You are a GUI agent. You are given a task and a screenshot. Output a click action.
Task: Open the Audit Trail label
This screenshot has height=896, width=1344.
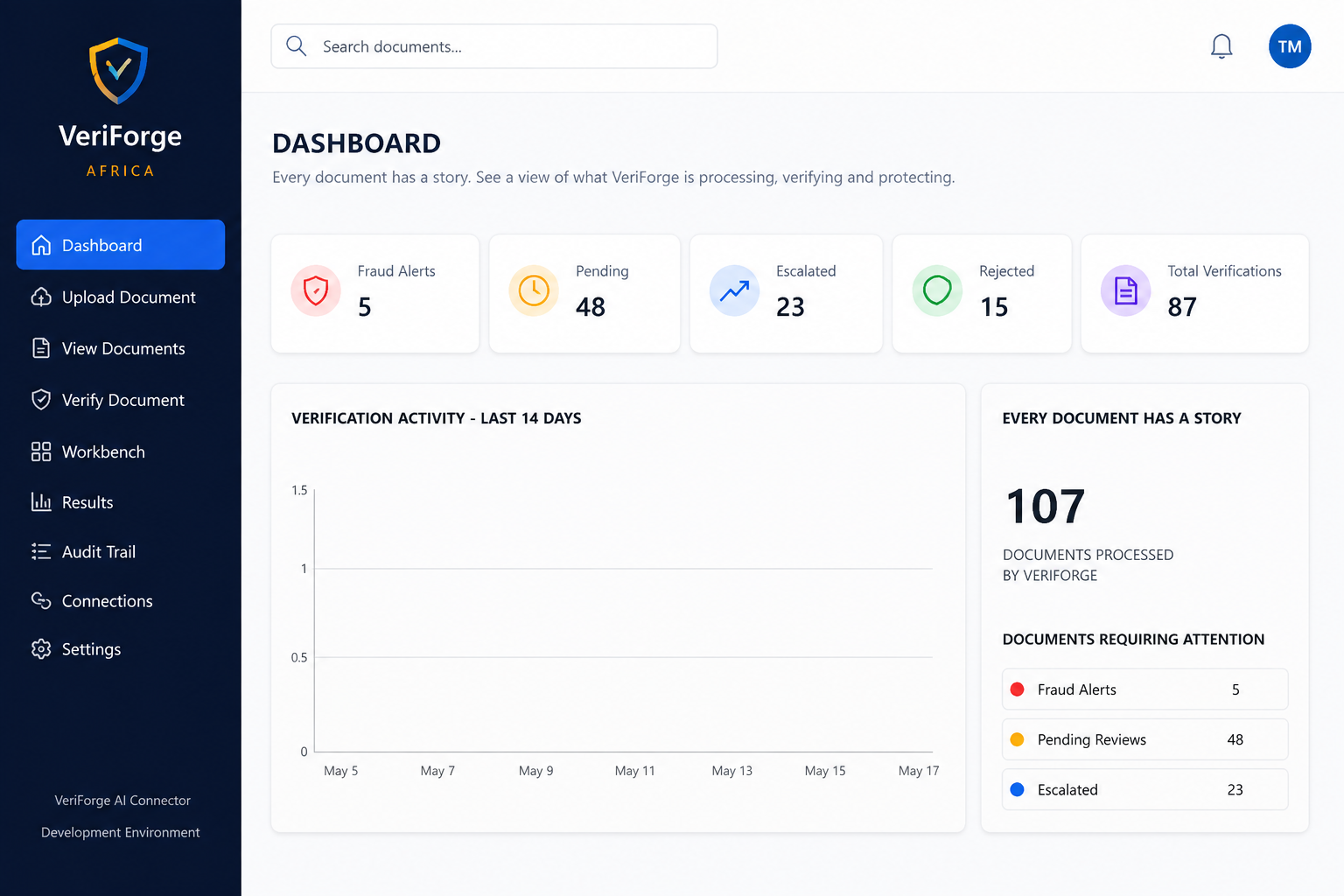[99, 552]
